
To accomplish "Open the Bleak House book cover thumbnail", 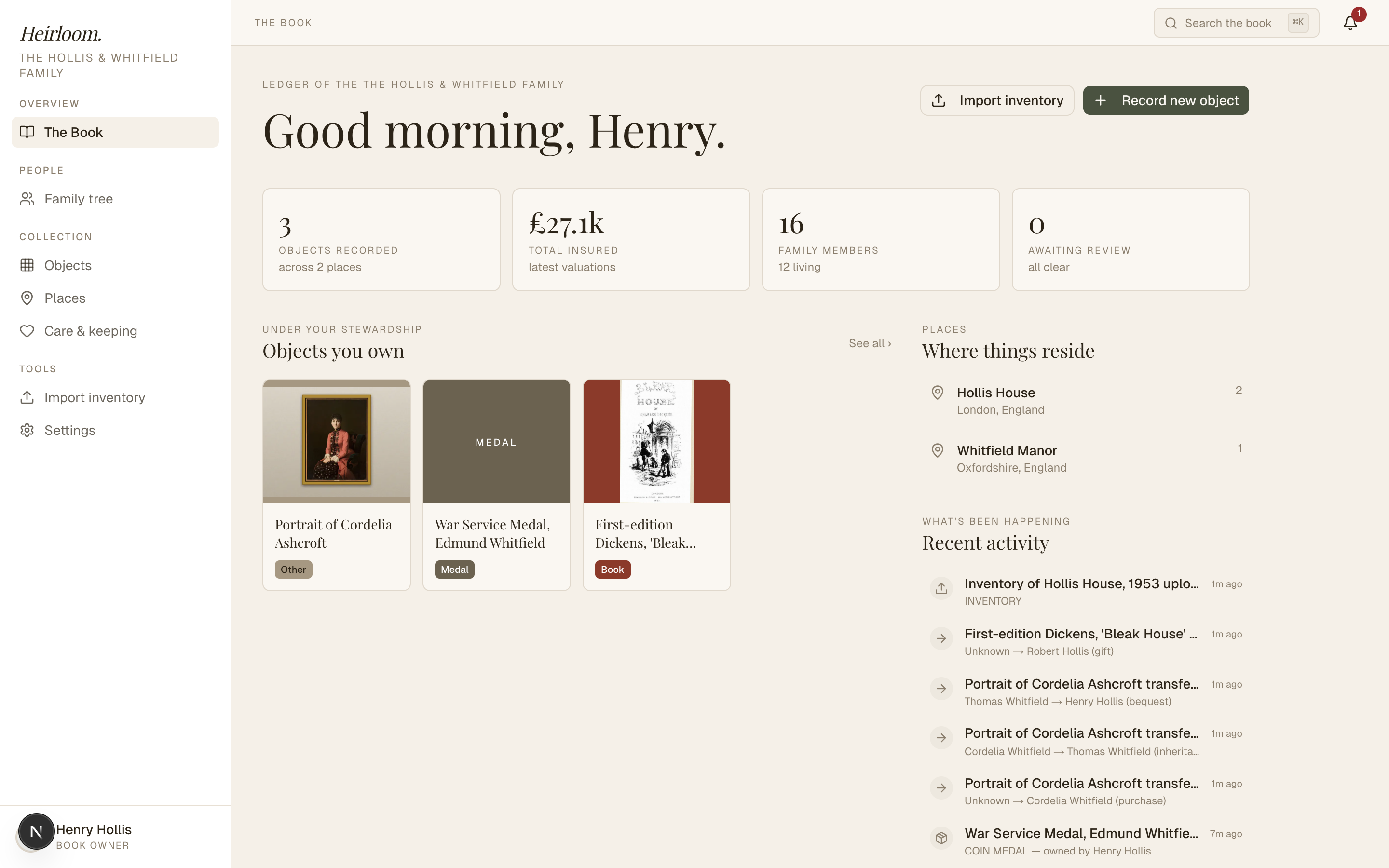I will [x=656, y=441].
